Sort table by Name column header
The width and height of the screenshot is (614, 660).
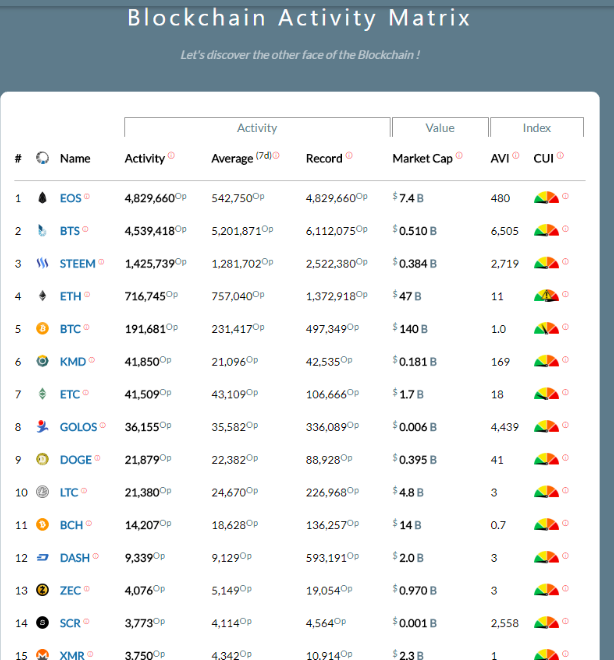pos(75,159)
